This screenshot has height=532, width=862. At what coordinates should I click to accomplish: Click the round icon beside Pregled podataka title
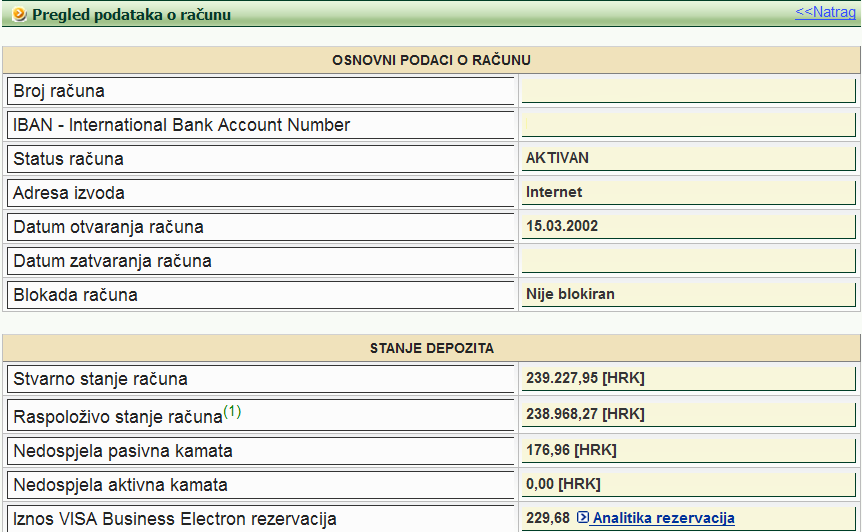(x=18, y=14)
